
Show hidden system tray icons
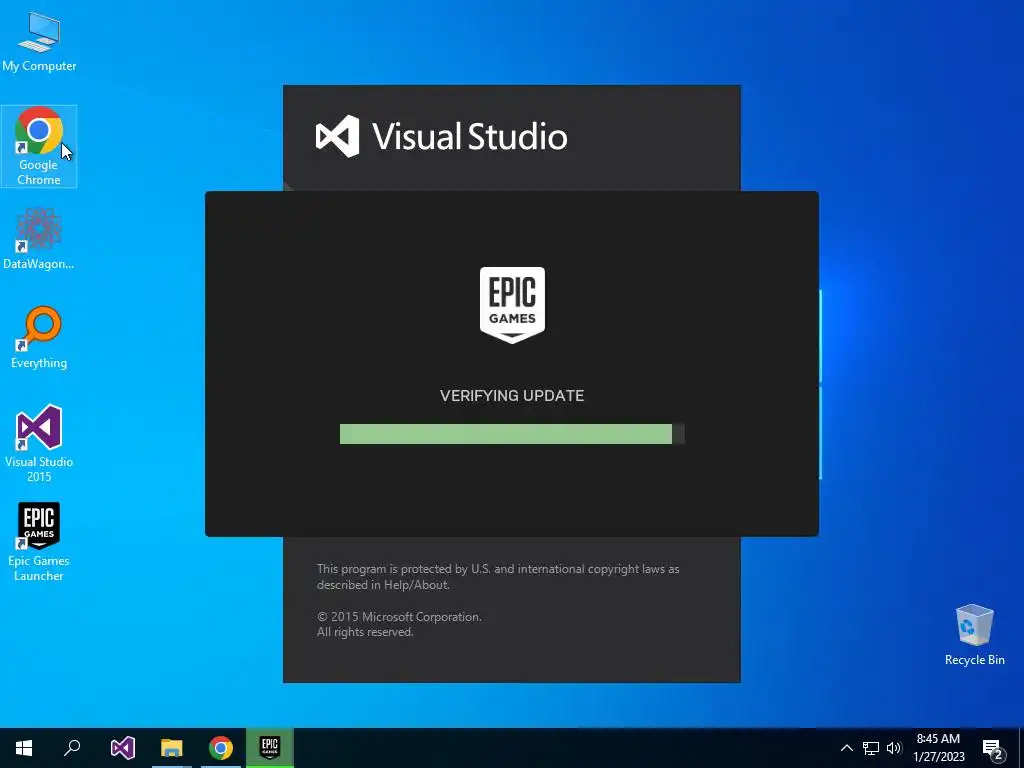click(x=846, y=748)
